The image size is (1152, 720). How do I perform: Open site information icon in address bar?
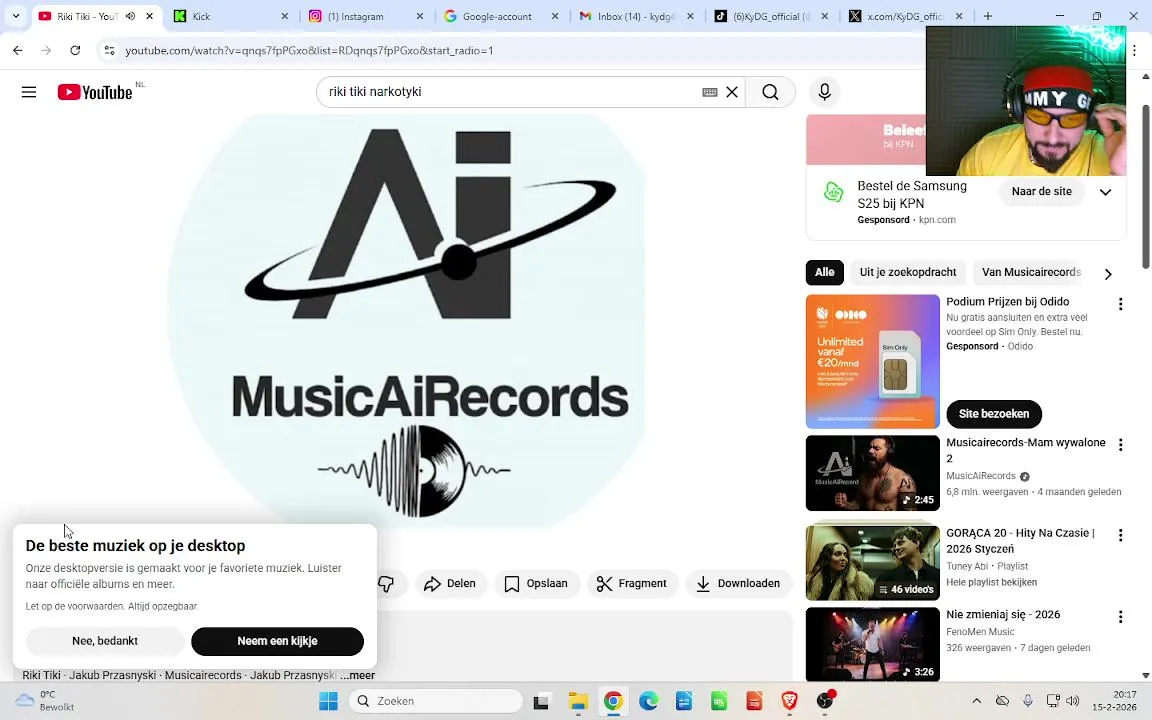(x=109, y=50)
